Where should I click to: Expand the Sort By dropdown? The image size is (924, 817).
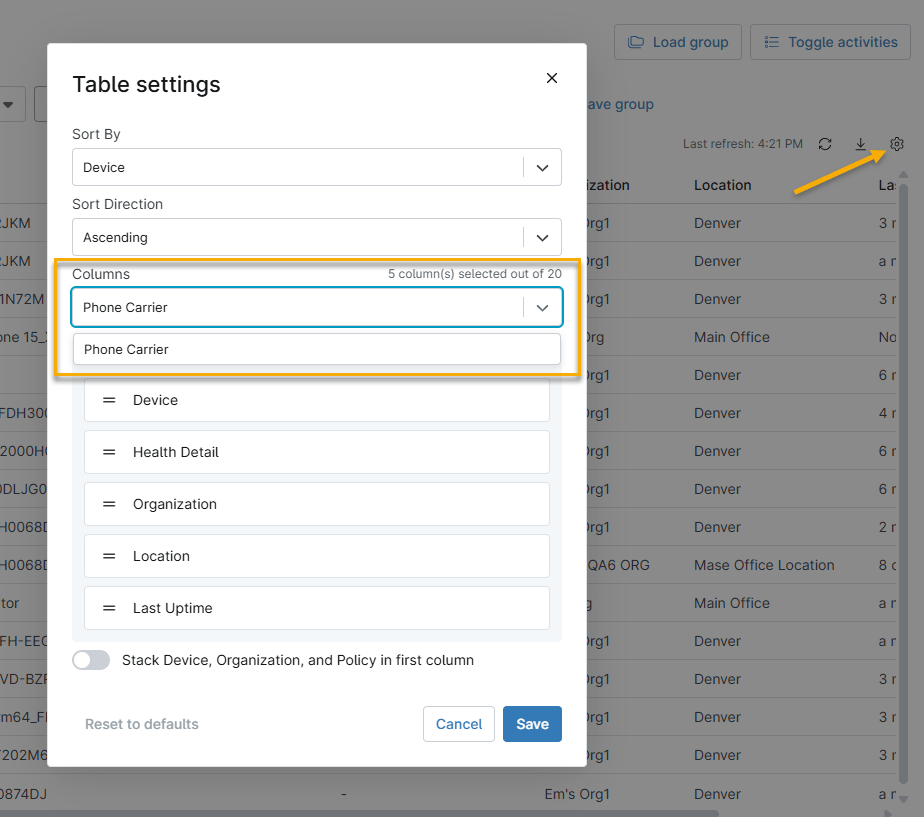(542, 168)
